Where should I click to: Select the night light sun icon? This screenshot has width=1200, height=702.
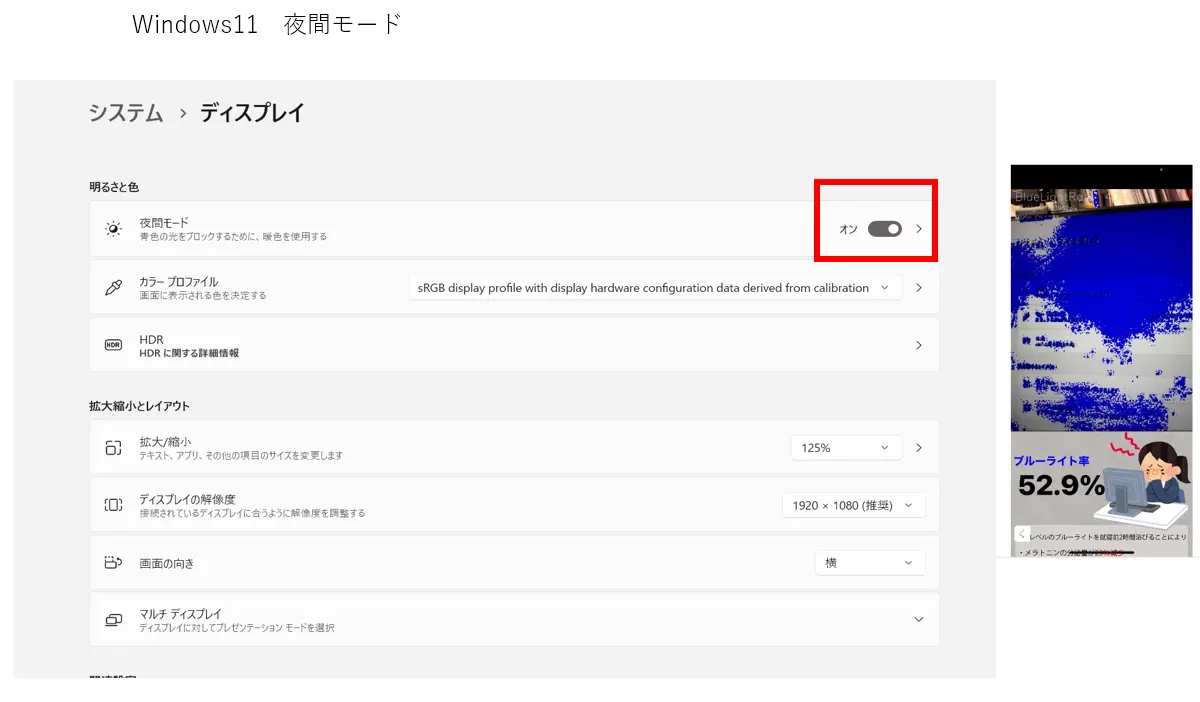coord(113,228)
